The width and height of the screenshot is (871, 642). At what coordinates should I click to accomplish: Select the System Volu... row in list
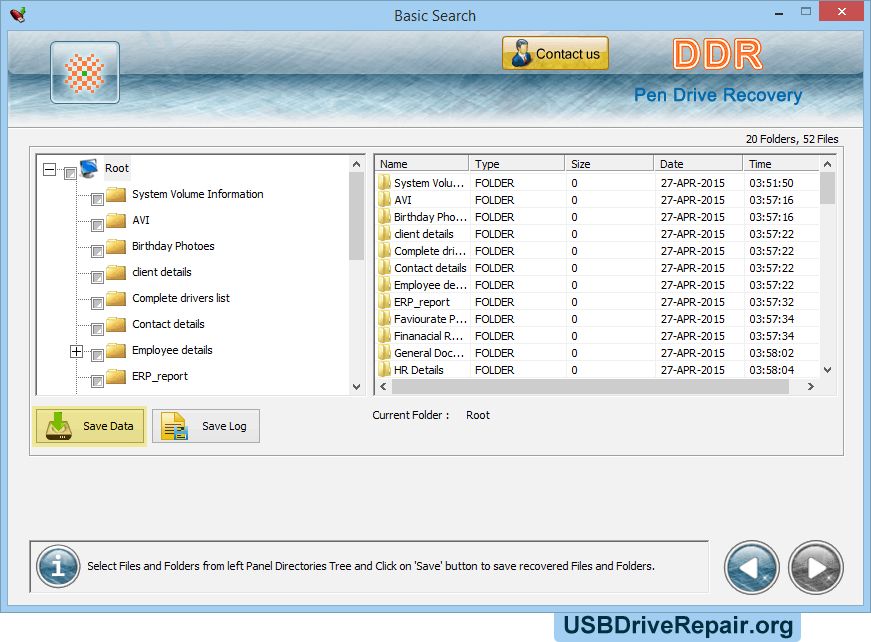coord(598,183)
